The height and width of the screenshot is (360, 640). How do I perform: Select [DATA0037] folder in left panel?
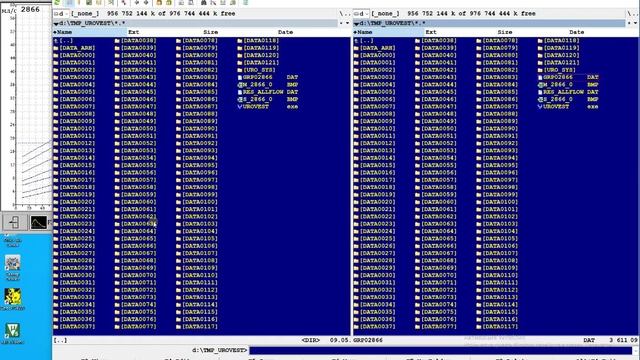[74, 327]
